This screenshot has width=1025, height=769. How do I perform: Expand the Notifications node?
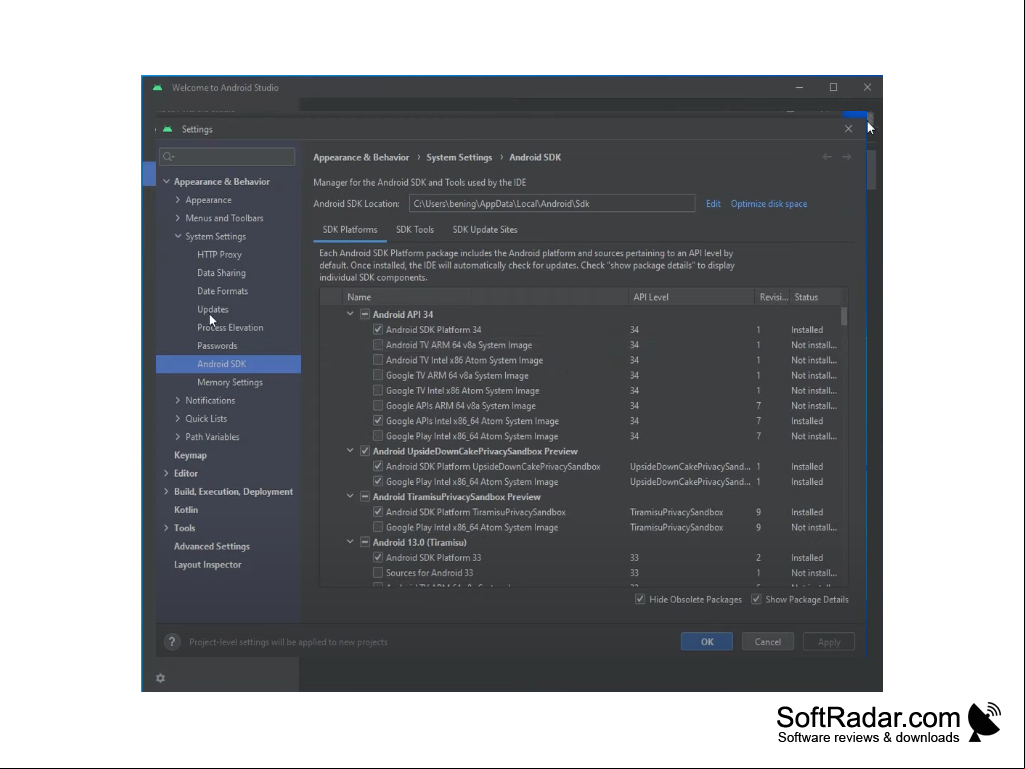tap(178, 400)
